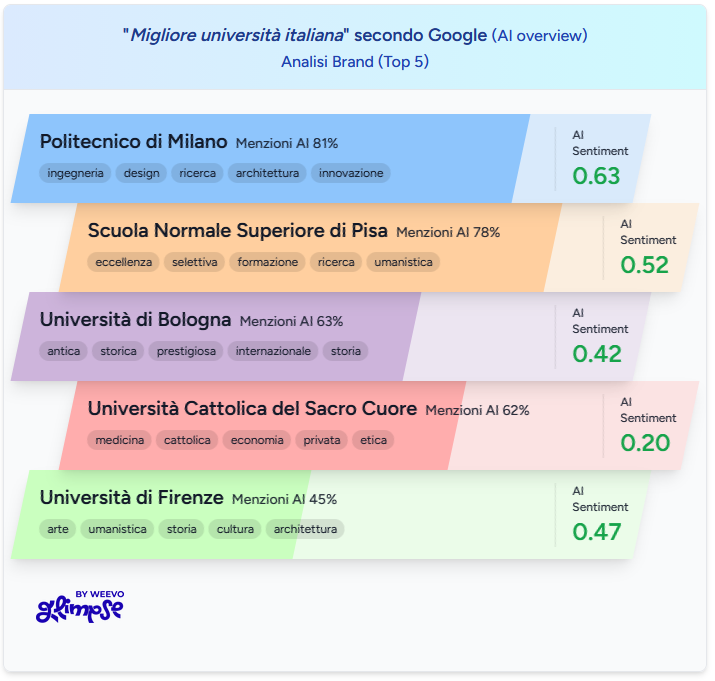The image size is (715, 681).
Task: Open the Università di Firenze entry
Action: pyautogui.click(x=131, y=498)
